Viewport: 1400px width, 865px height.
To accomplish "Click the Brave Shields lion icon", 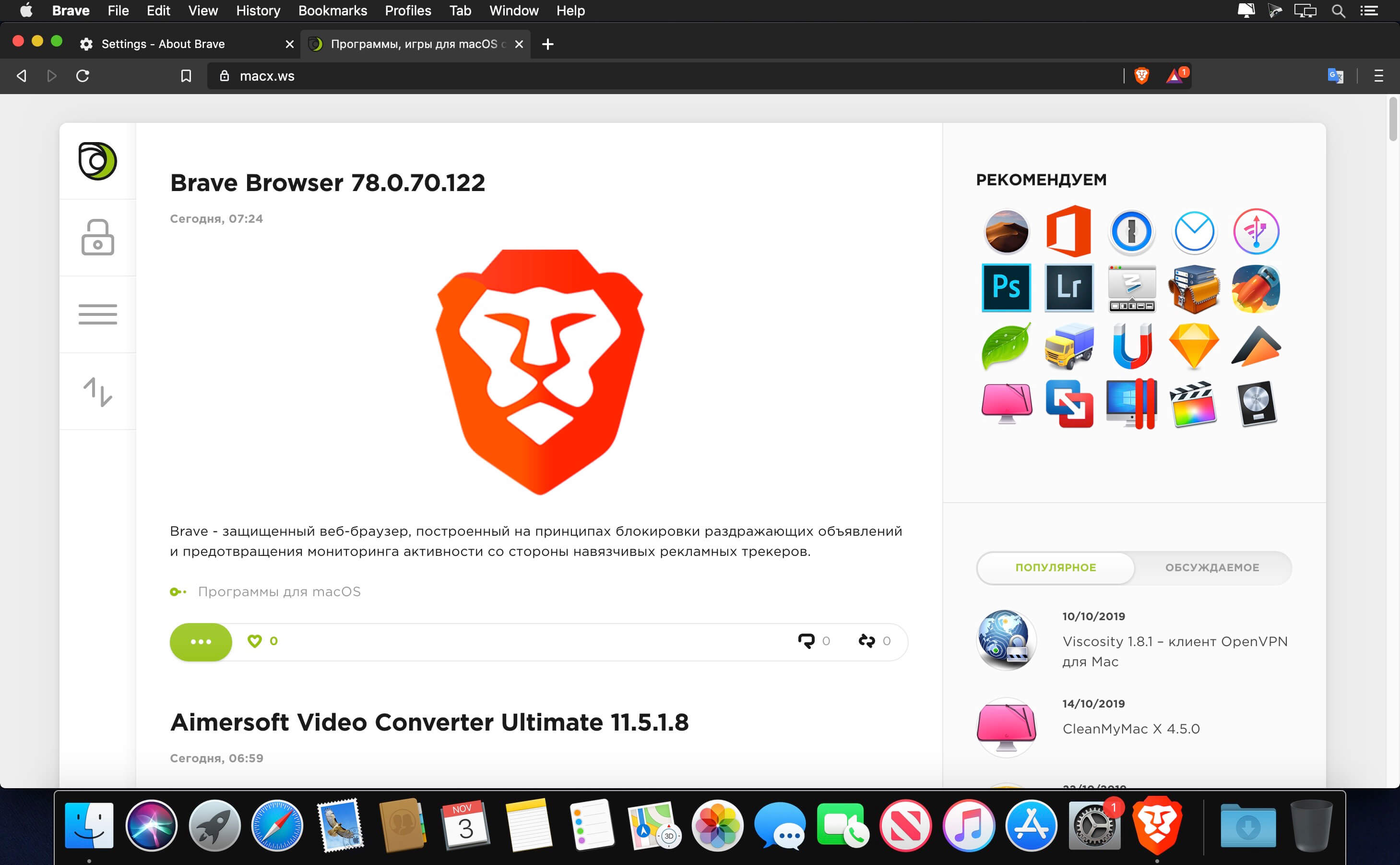I will [1141, 75].
